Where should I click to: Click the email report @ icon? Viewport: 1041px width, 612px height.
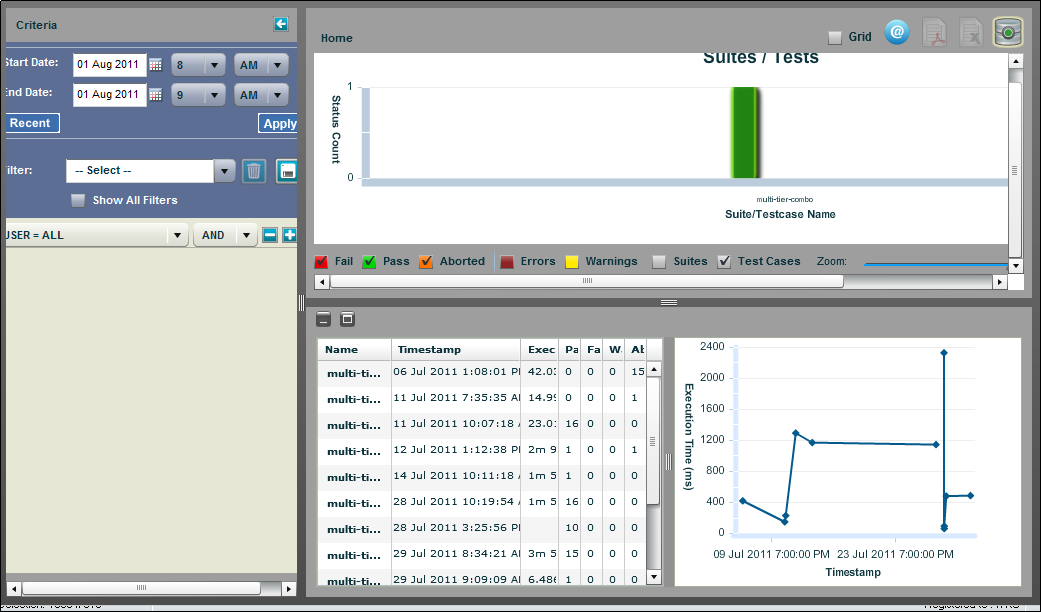897,33
